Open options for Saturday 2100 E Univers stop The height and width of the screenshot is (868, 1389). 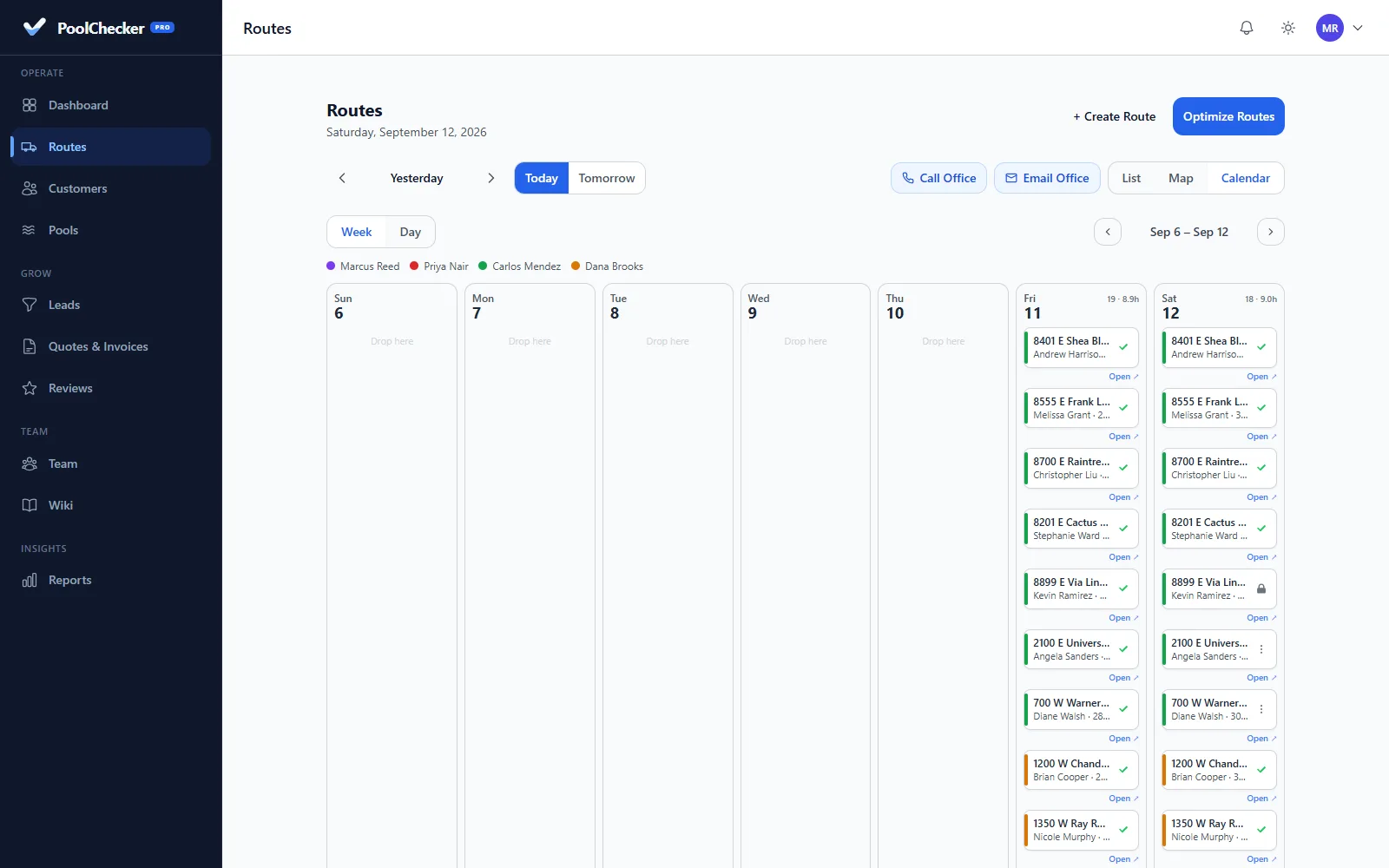click(x=1261, y=649)
